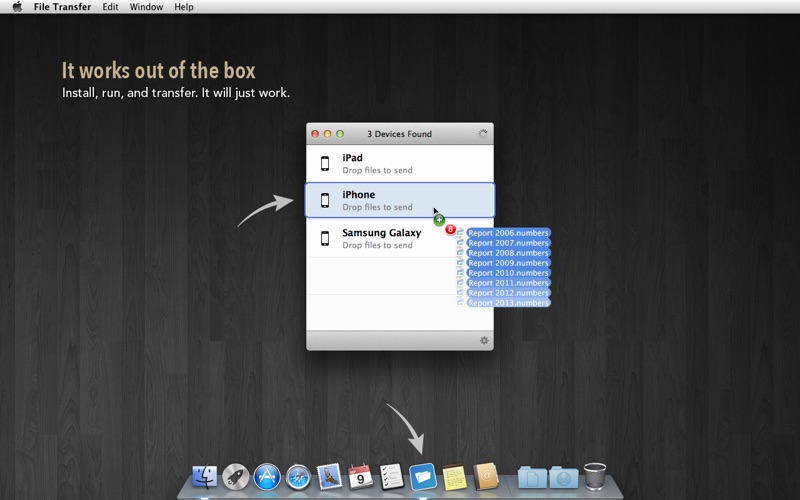Minimize the devices window with yellow button

[328, 134]
